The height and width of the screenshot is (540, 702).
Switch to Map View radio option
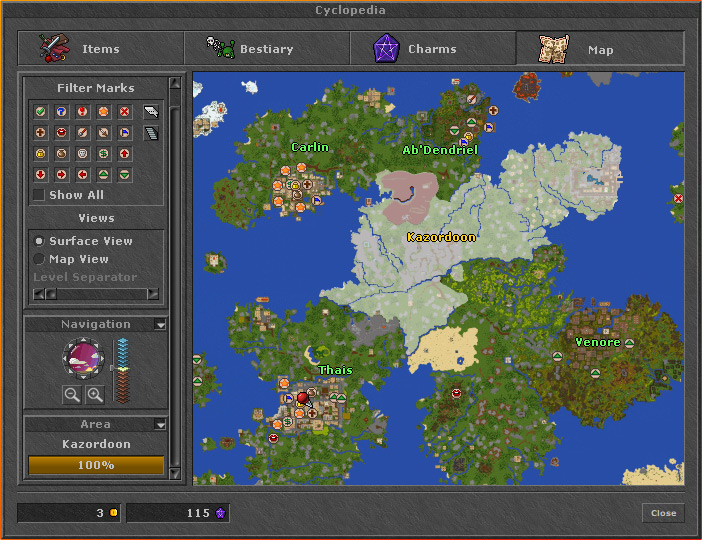coord(39,259)
